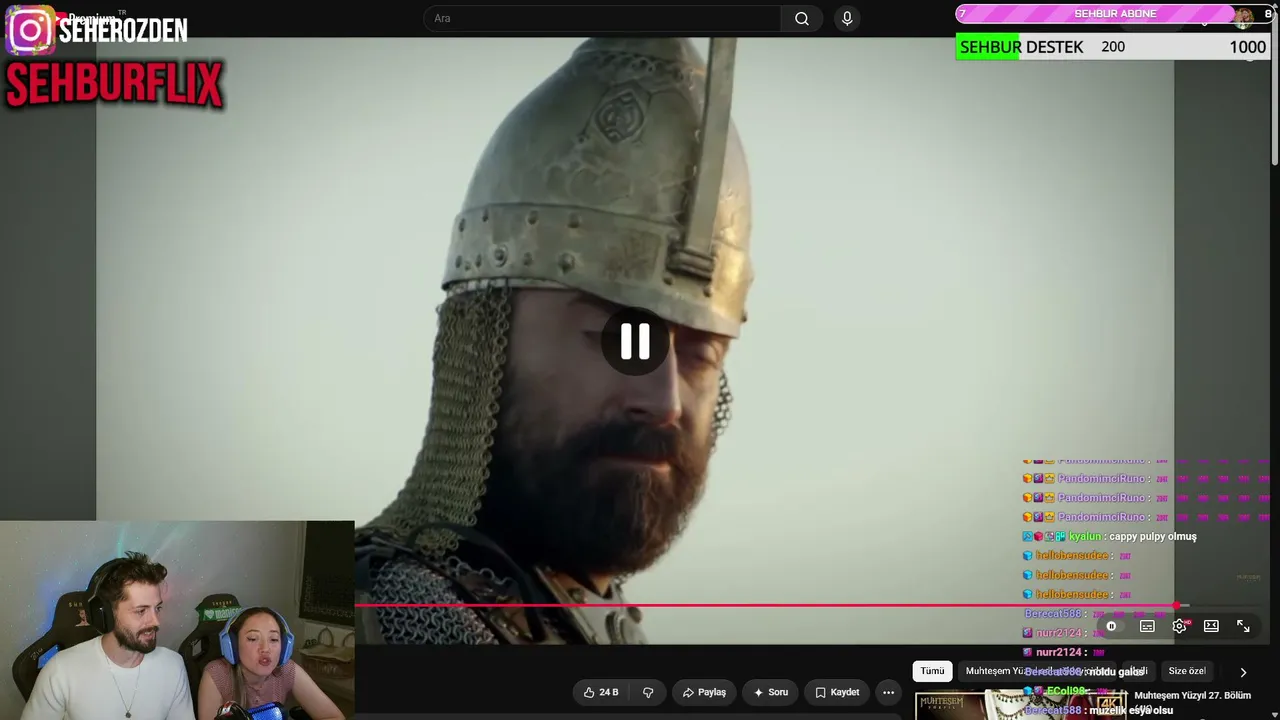Image resolution: width=1280 pixels, height=720 pixels.
Task: Start voice search with the microphone icon
Action: 847,18
